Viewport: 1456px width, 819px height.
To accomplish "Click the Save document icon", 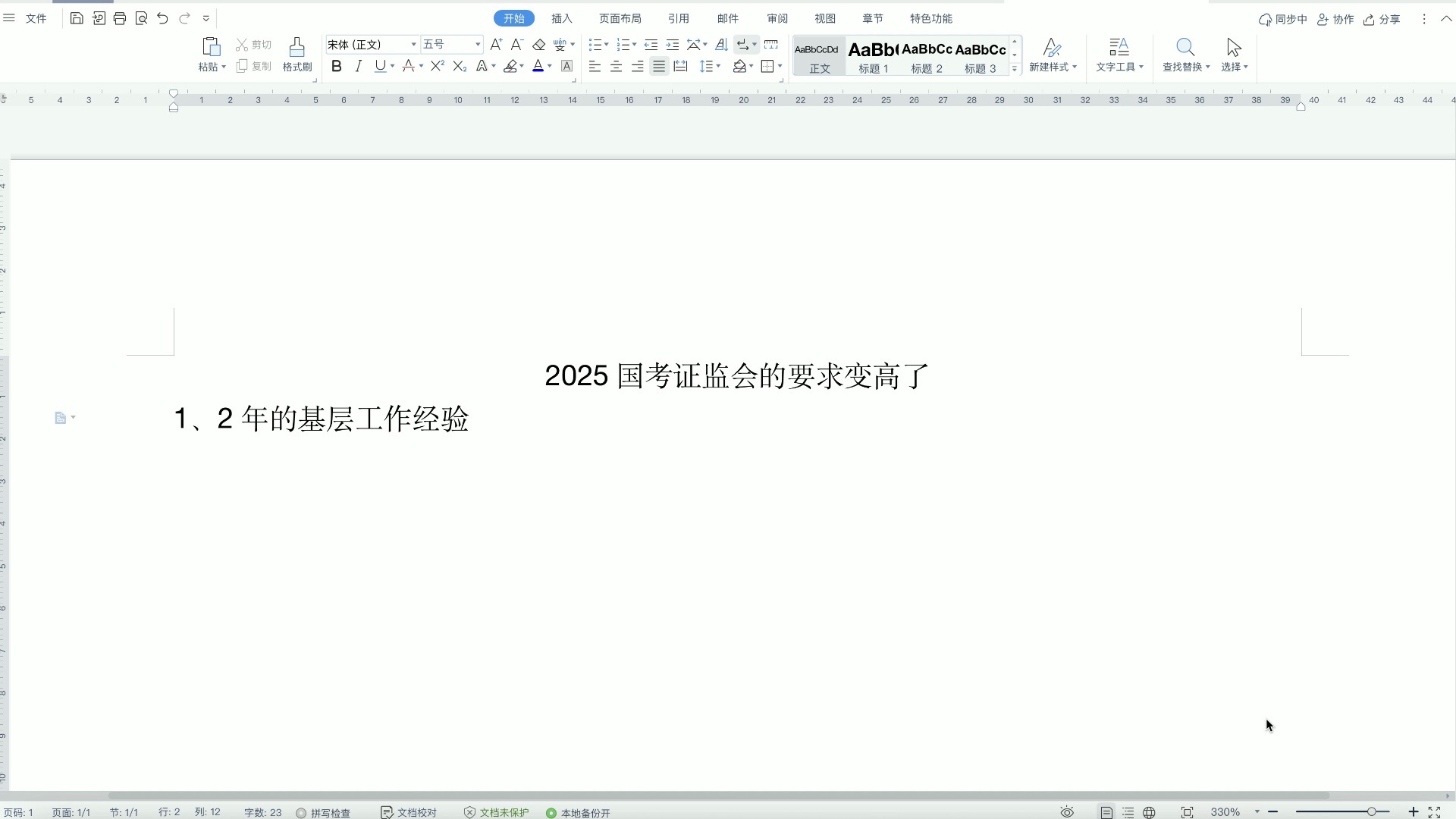I will (77, 18).
